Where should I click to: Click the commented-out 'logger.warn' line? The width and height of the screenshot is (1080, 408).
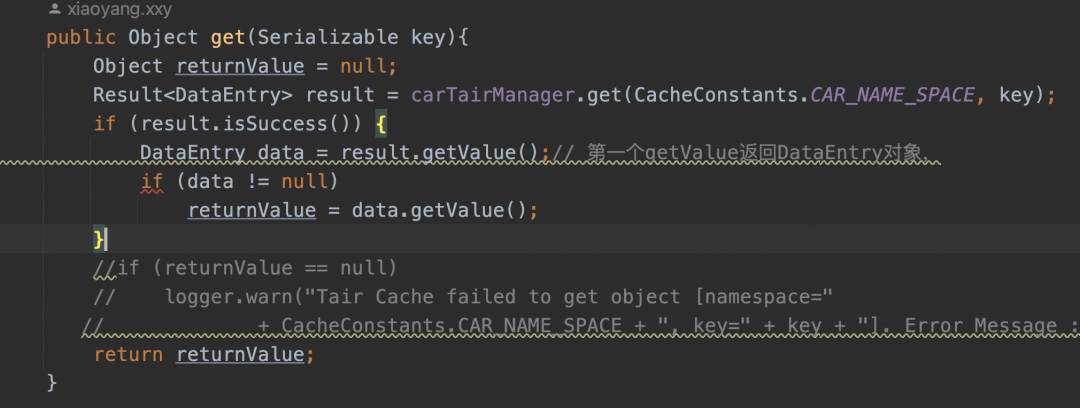pyautogui.click(x=498, y=297)
